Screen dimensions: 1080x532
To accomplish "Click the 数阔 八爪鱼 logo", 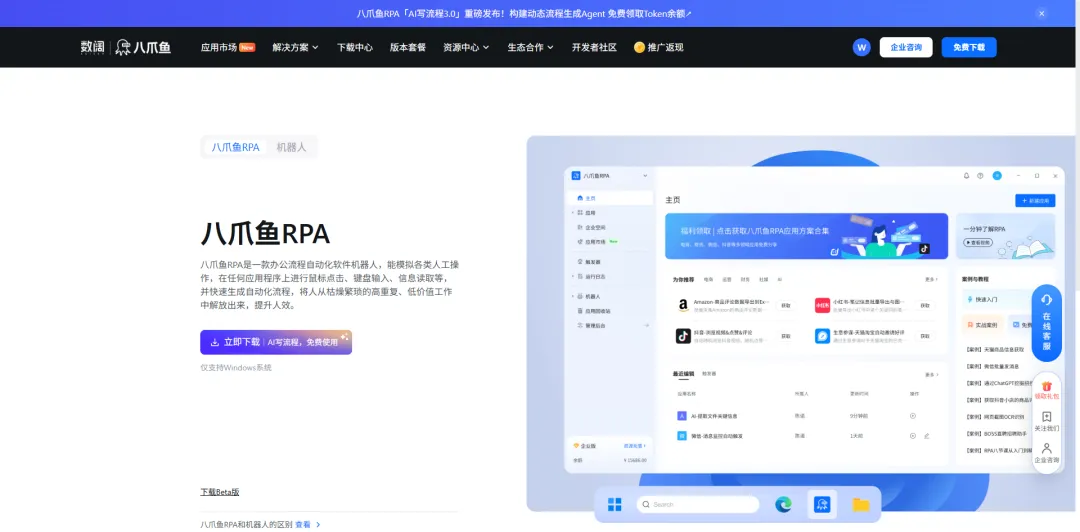I will click(125, 47).
